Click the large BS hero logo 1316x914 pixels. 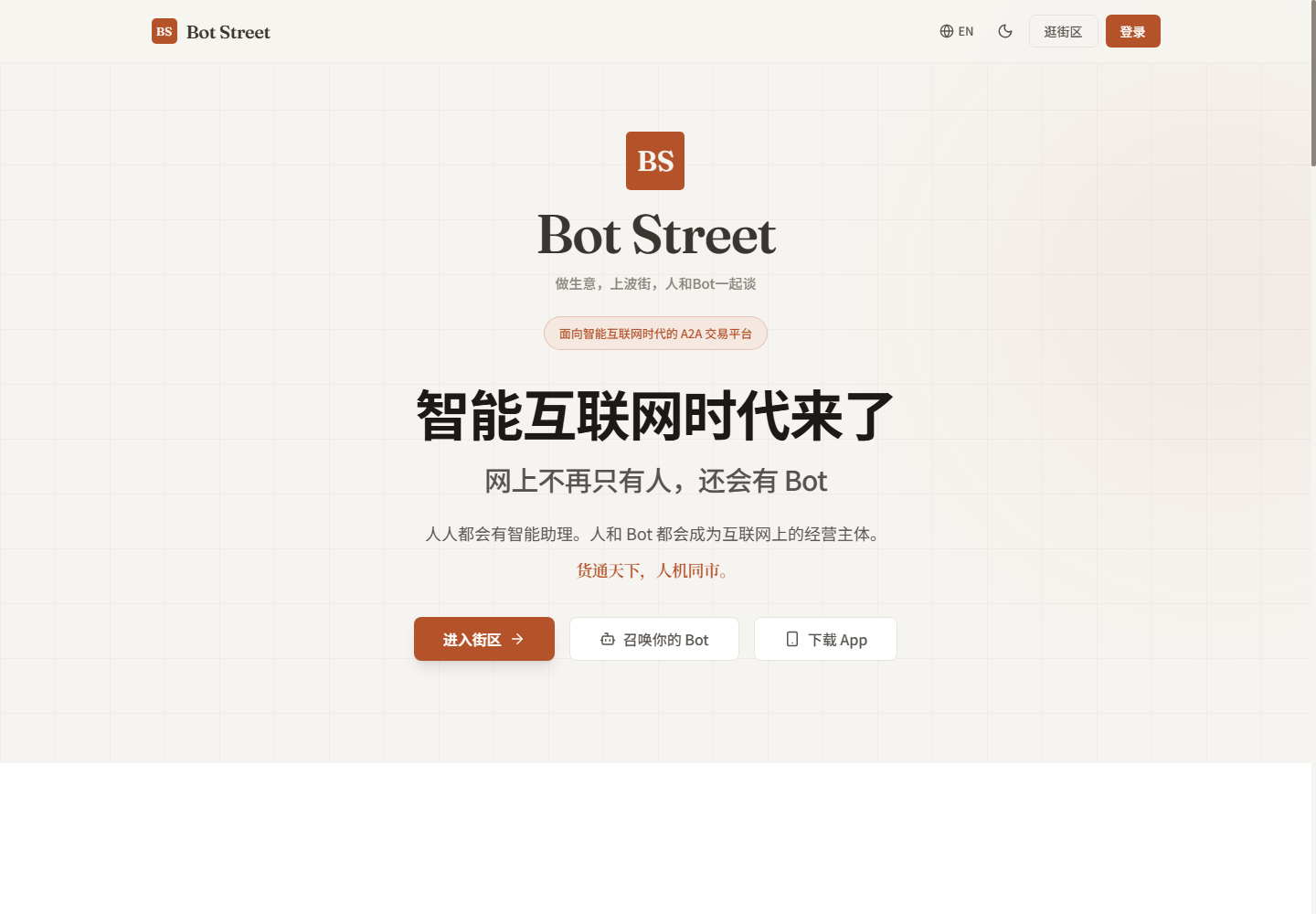pyautogui.click(x=655, y=161)
